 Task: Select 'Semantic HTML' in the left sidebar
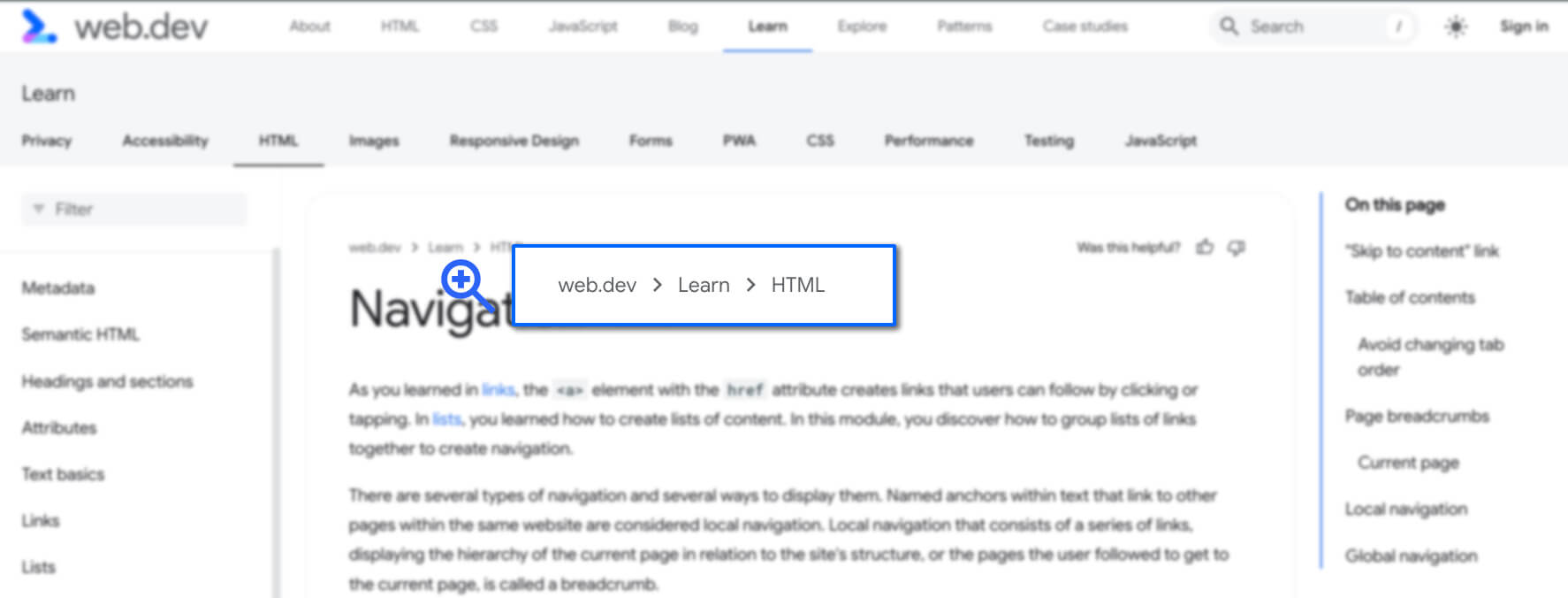pyautogui.click(x=80, y=334)
